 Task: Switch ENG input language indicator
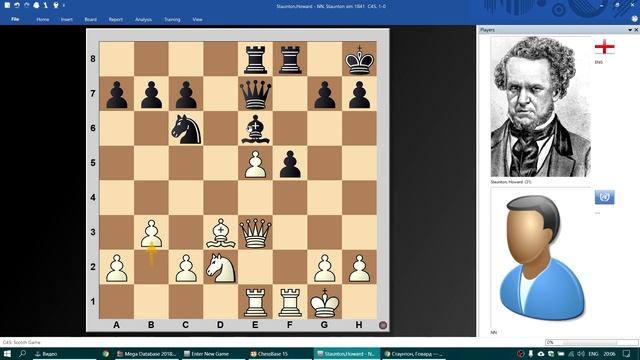point(593,354)
